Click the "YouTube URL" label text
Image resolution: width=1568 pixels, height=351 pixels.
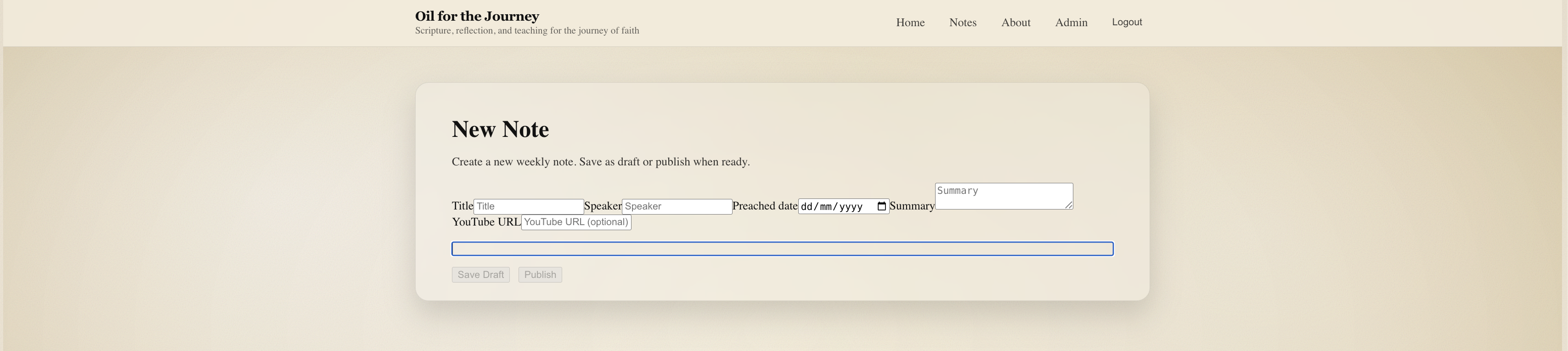coord(486,222)
